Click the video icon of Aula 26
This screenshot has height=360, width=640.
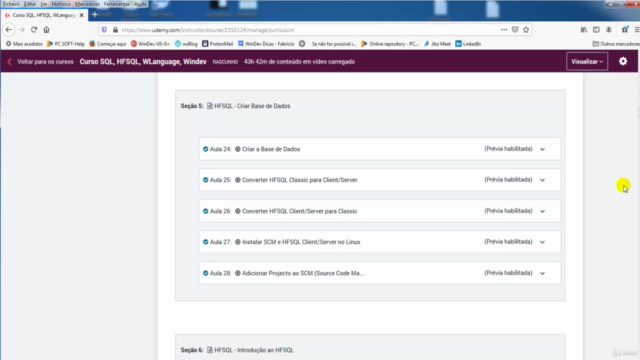click(238, 211)
